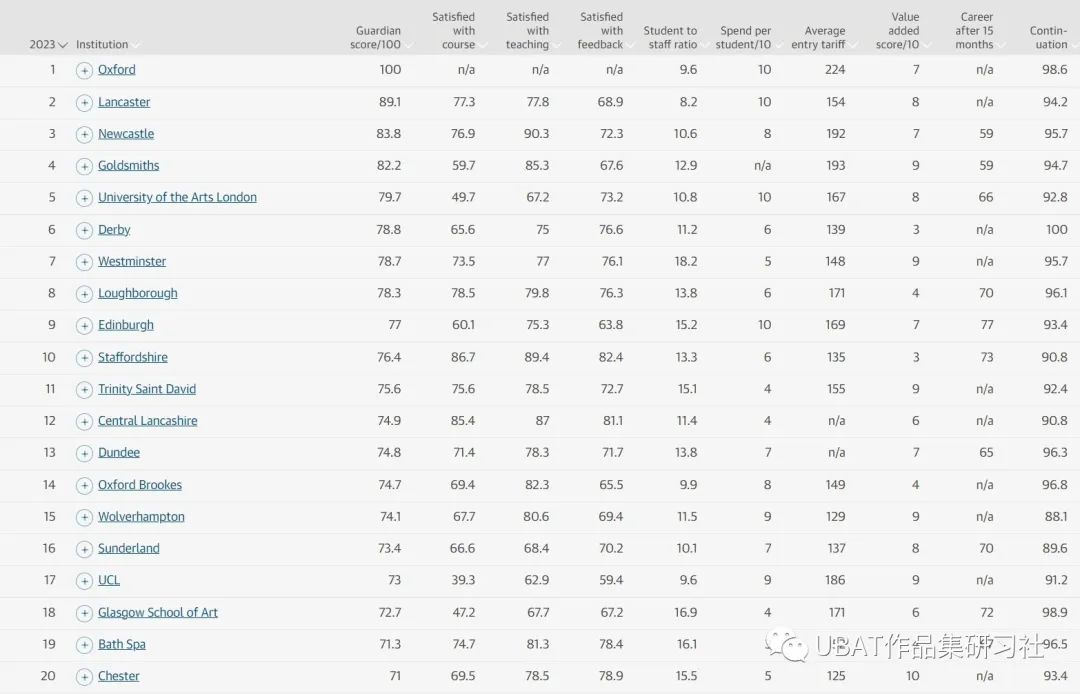1080x694 pixels.
Task: Expand the Dundee row details
Action: pos(84,453)
